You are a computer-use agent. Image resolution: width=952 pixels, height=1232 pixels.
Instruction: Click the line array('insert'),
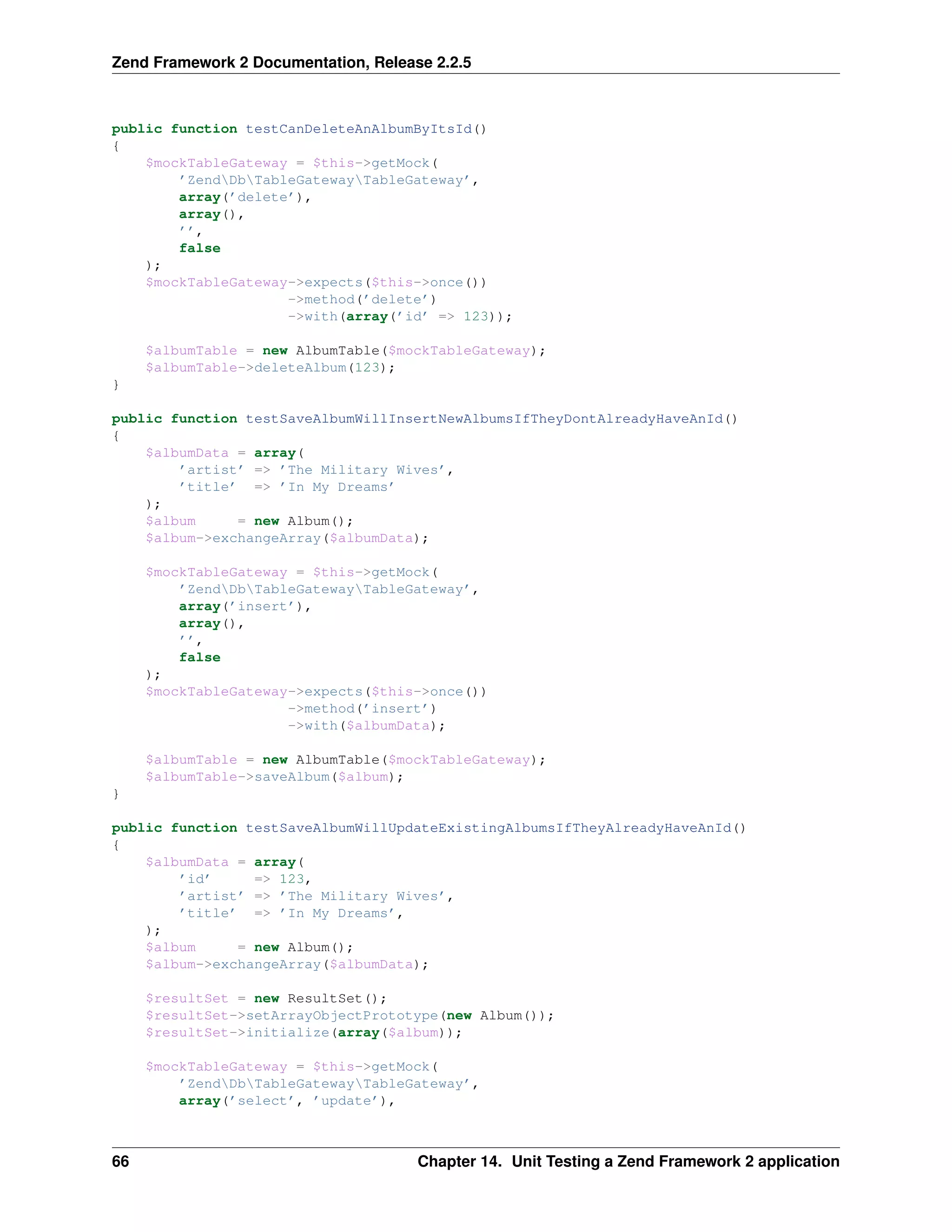(245, 606)
